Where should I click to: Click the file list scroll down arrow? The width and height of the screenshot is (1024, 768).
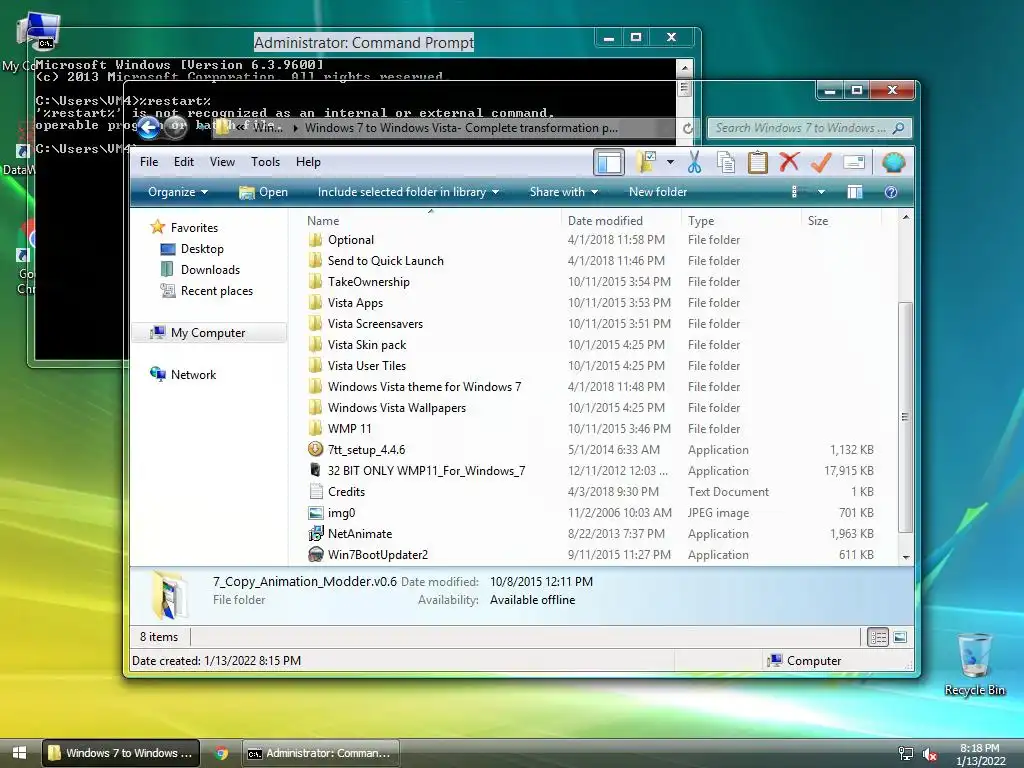tap(906, 557)
